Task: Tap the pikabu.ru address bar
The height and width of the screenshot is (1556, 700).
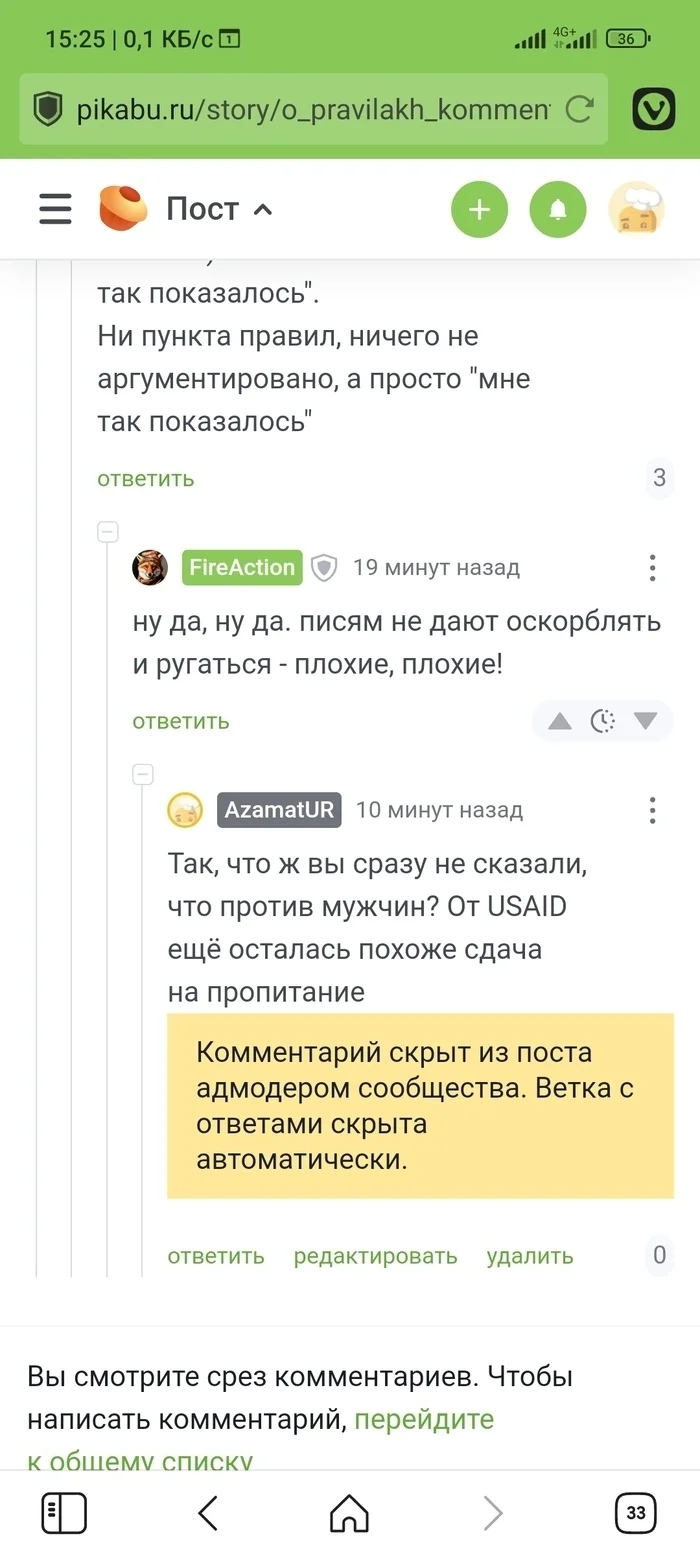Action: pyautogui.click(x=313, y=109)
